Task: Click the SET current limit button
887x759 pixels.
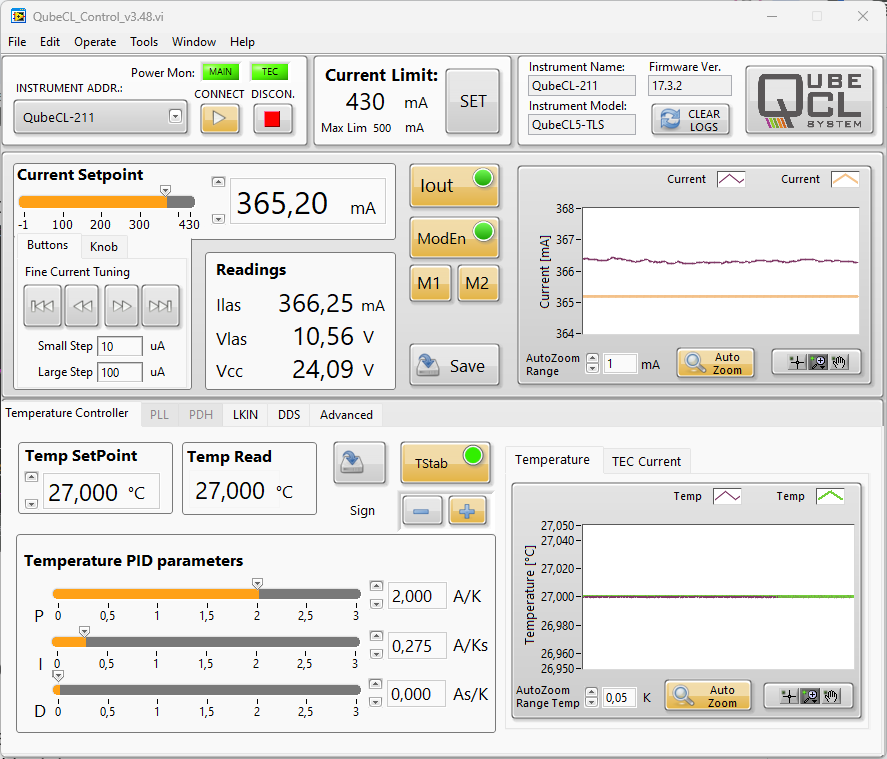Action: tap(473, 102)
